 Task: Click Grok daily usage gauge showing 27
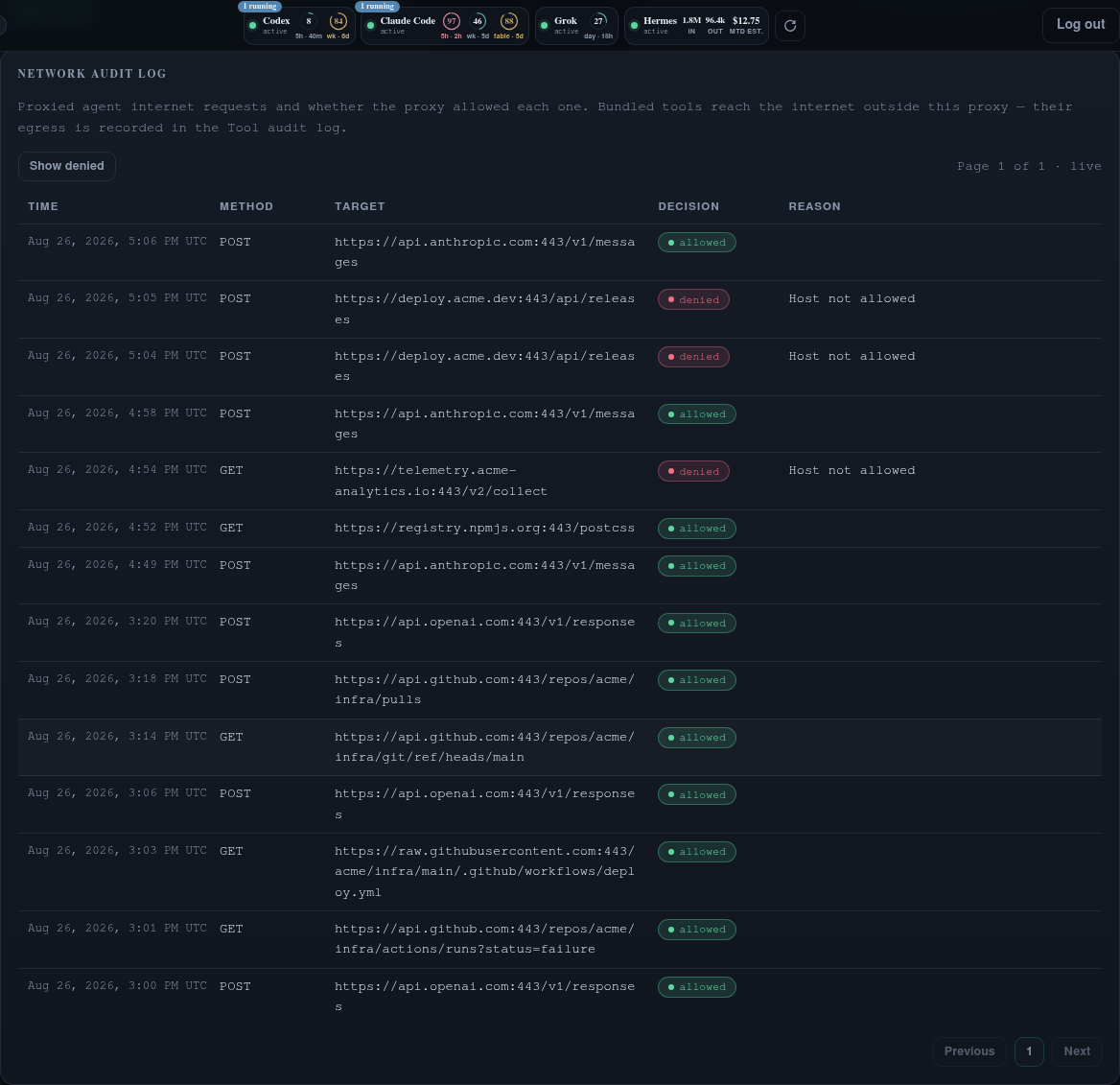(x=598, y=21)
